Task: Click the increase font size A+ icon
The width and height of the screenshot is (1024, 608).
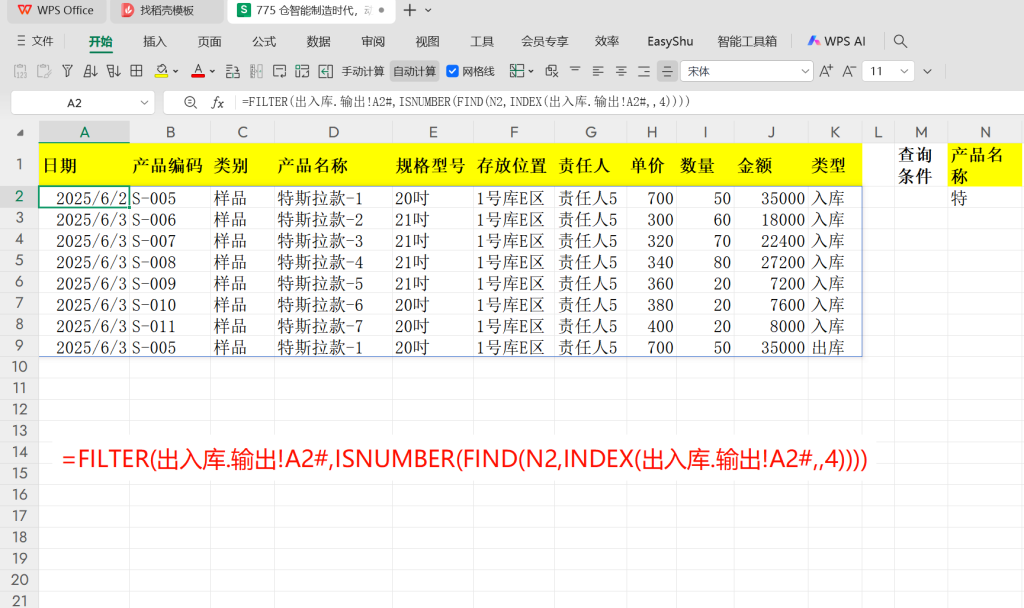Action: [x=826, y=71]
